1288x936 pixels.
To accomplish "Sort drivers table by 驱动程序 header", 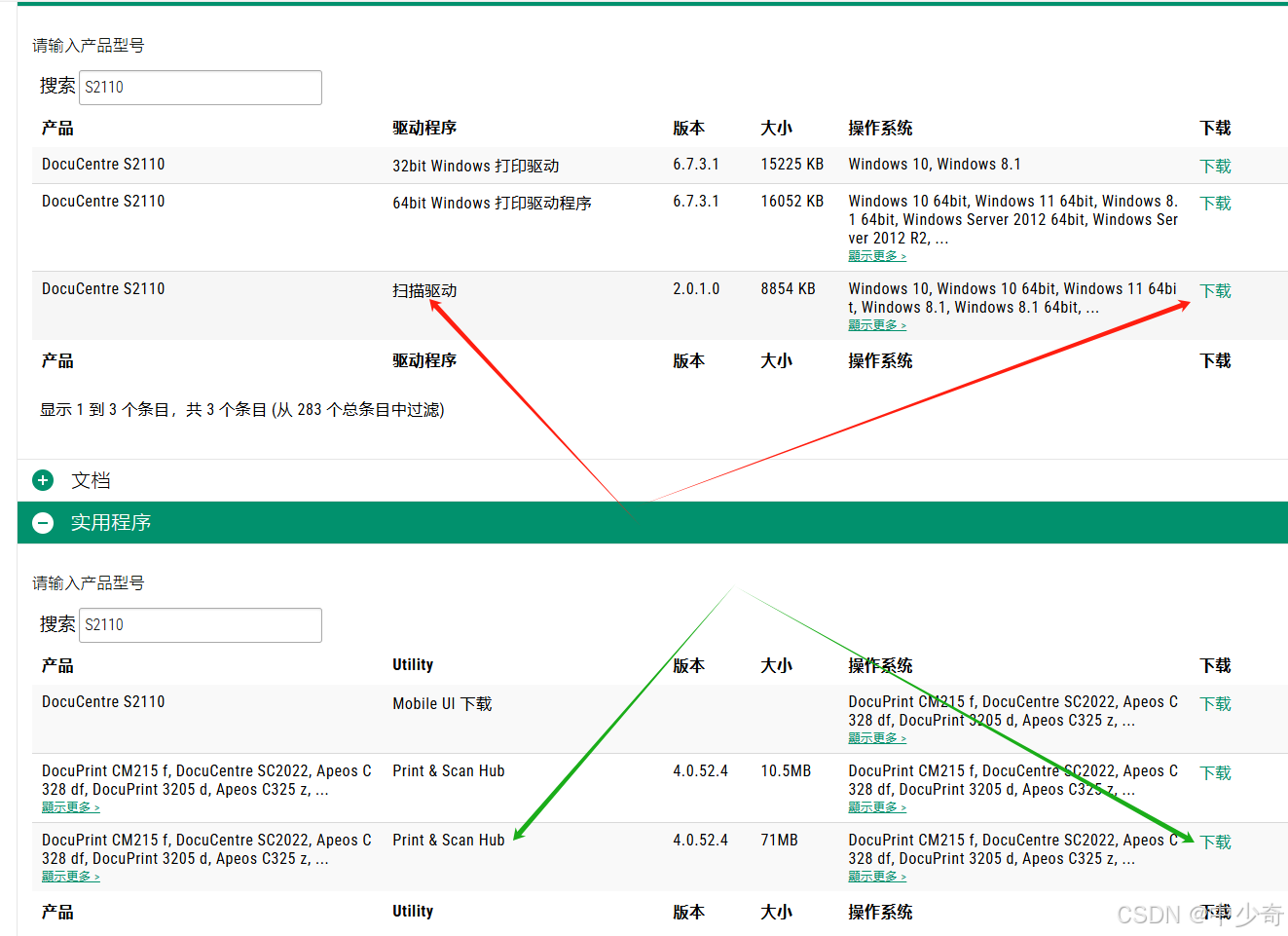I will tap(424, 129).
